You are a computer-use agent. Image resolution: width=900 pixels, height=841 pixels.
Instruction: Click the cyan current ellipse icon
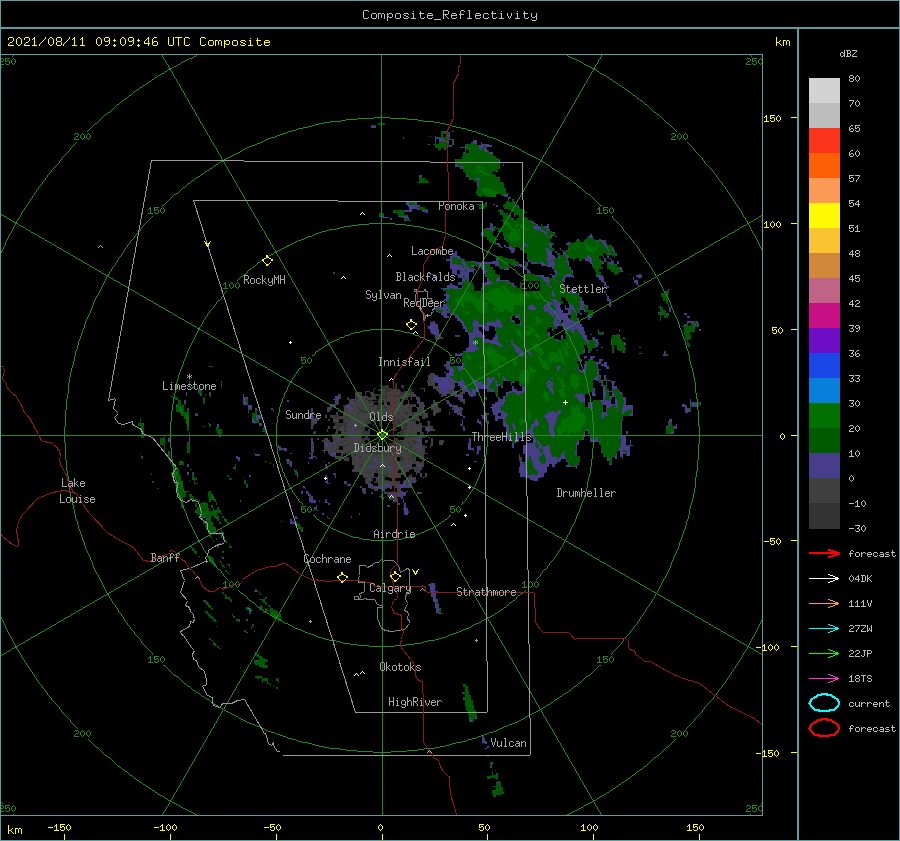pos(824,703)
